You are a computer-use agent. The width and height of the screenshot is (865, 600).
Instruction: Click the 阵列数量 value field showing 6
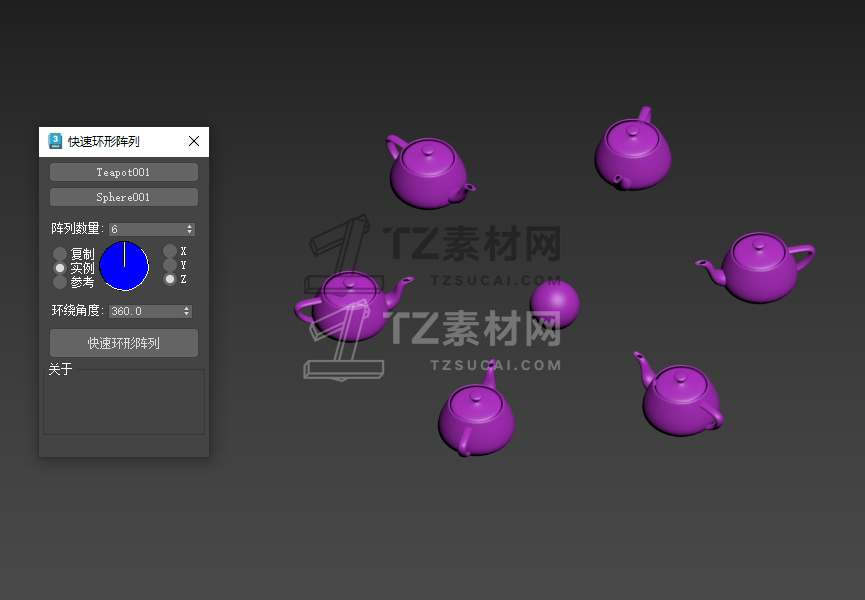[147, 229]
